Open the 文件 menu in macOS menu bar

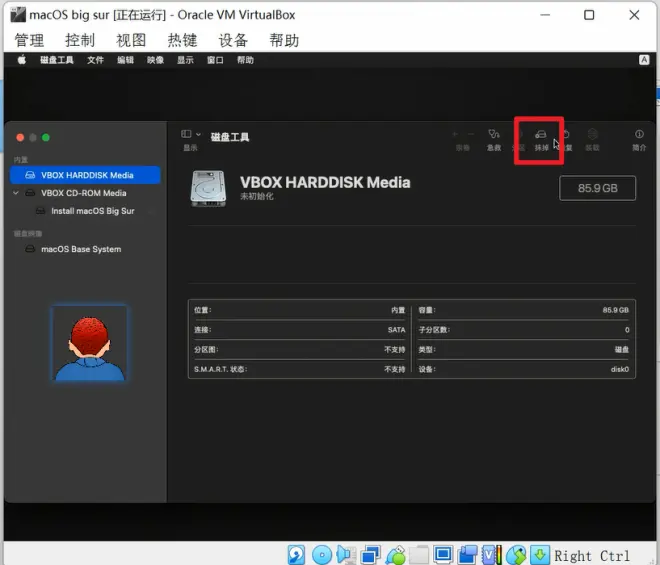click(96, 60)
